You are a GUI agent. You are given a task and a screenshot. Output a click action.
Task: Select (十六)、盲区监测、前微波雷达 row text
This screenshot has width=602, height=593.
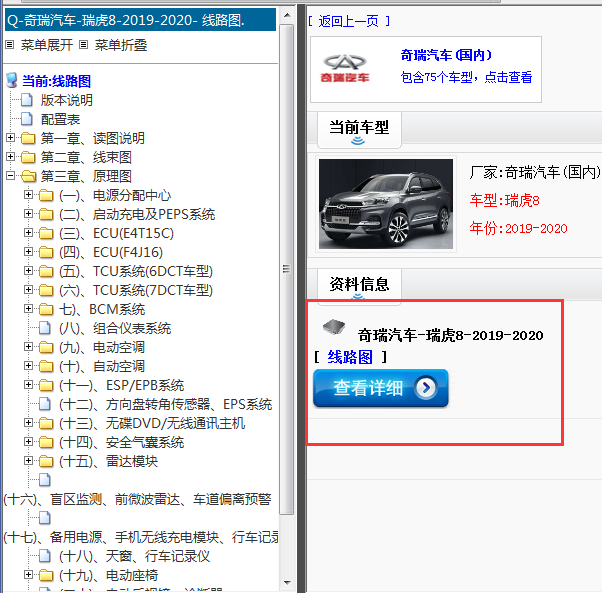(x=137, y=499)
